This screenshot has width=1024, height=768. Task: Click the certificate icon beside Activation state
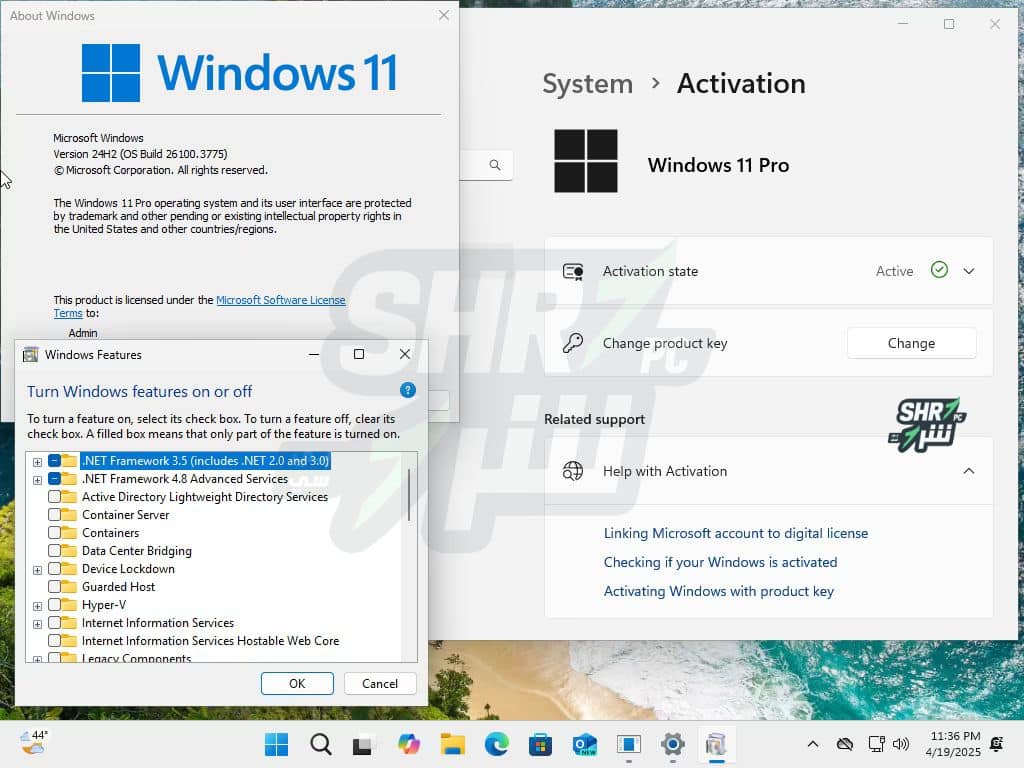click(x=573, y=271)
